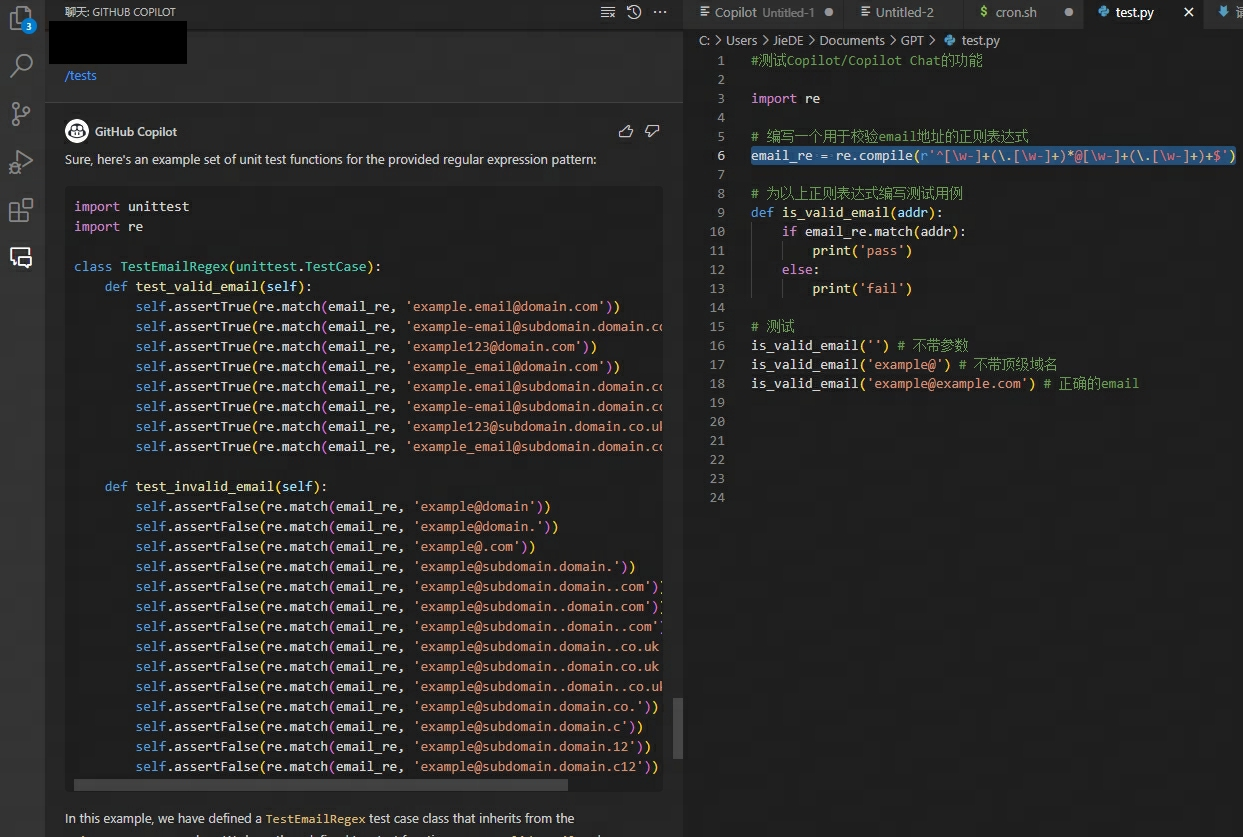
Task: Open the Search view icon
Action: point(21,66)
